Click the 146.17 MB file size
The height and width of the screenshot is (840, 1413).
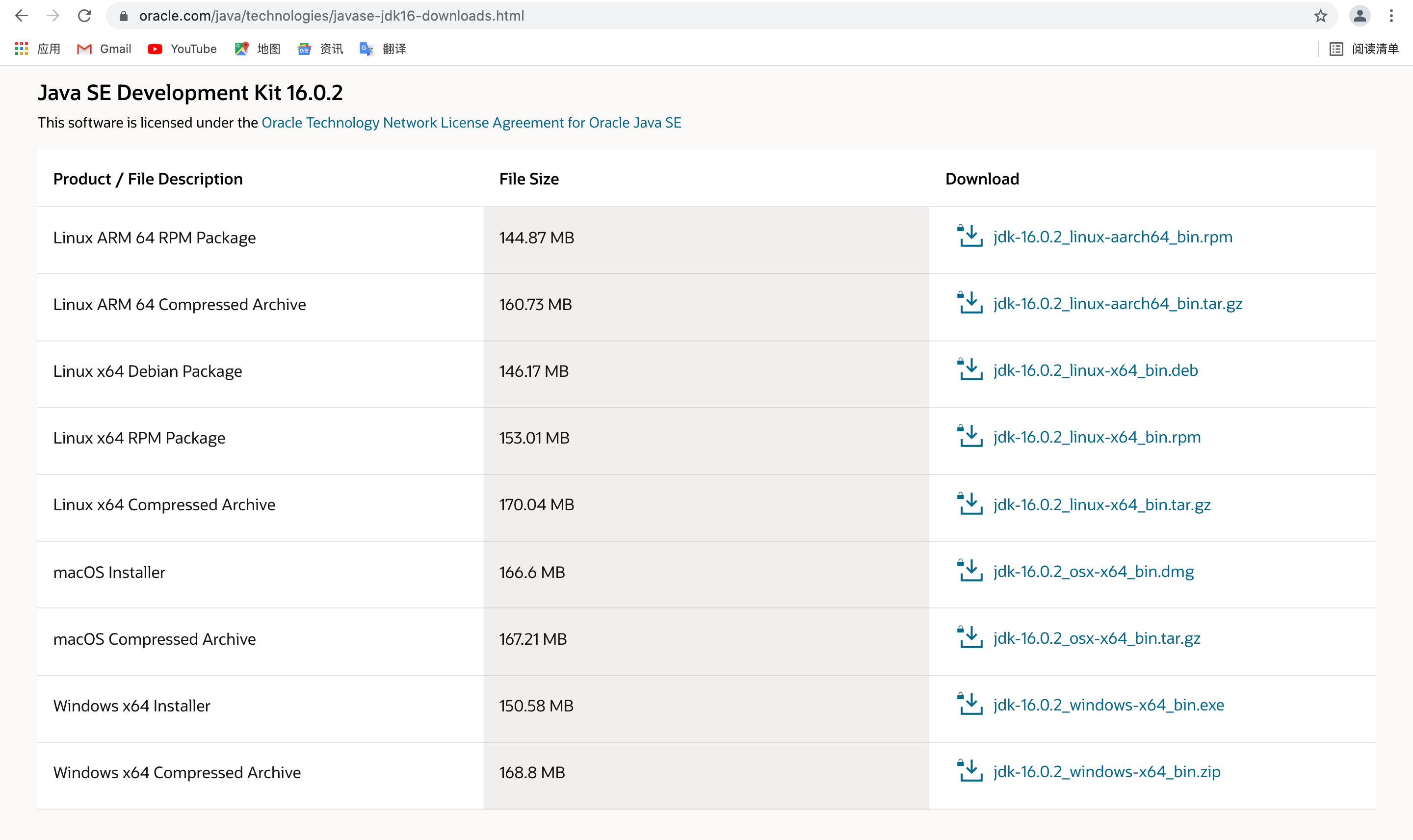[534, 371]
